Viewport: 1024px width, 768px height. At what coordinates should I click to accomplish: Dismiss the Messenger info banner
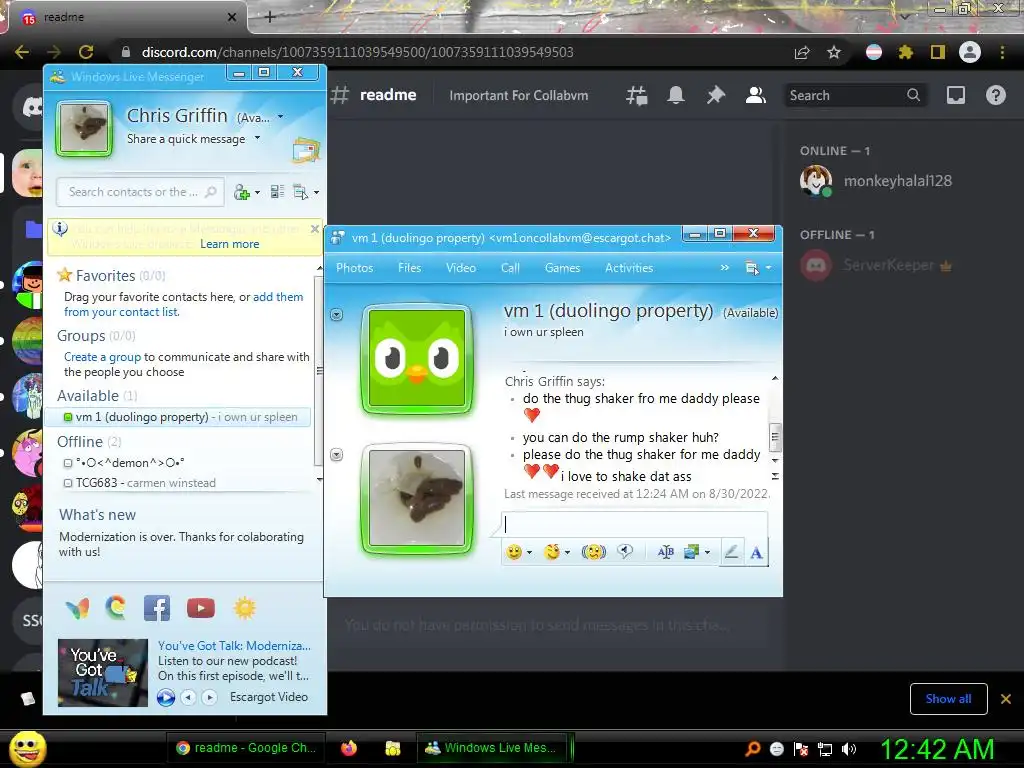click(315, 229)
